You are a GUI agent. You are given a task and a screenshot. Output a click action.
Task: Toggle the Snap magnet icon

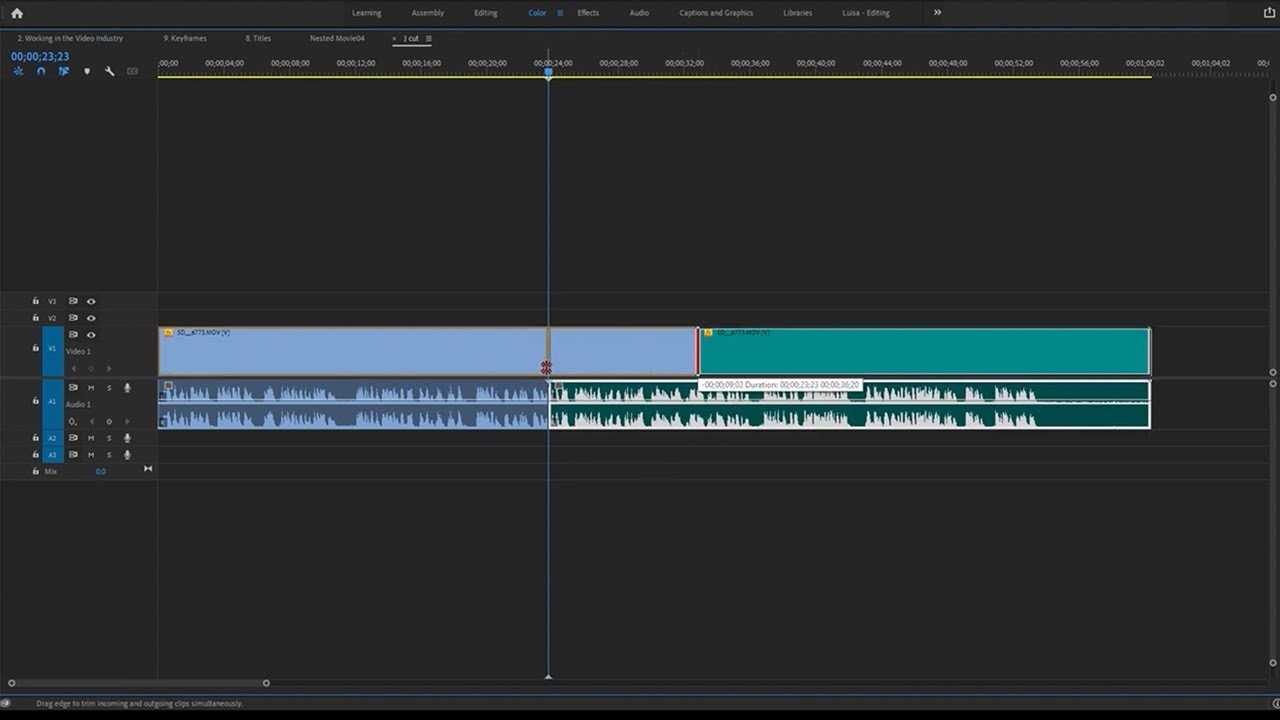coord(40,71)
